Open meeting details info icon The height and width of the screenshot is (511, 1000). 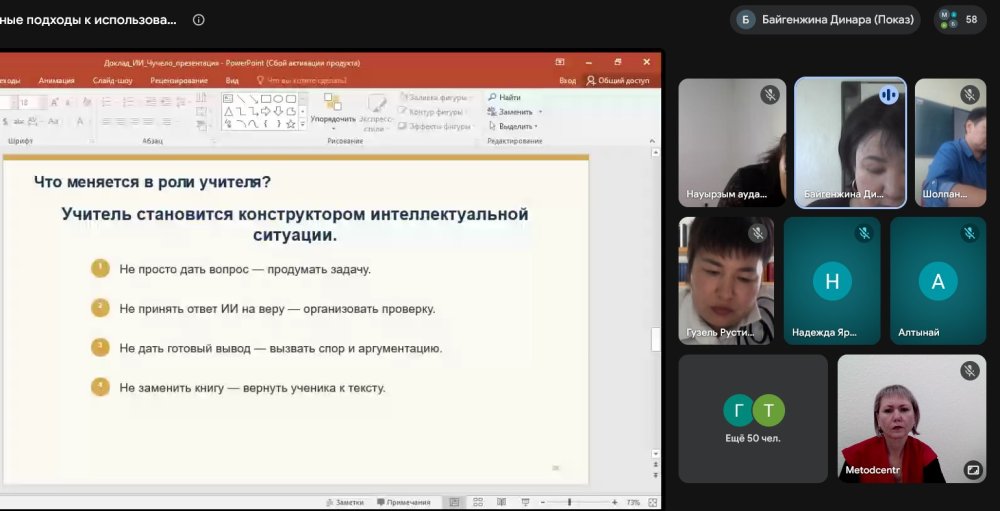click(x=198, y=20)
